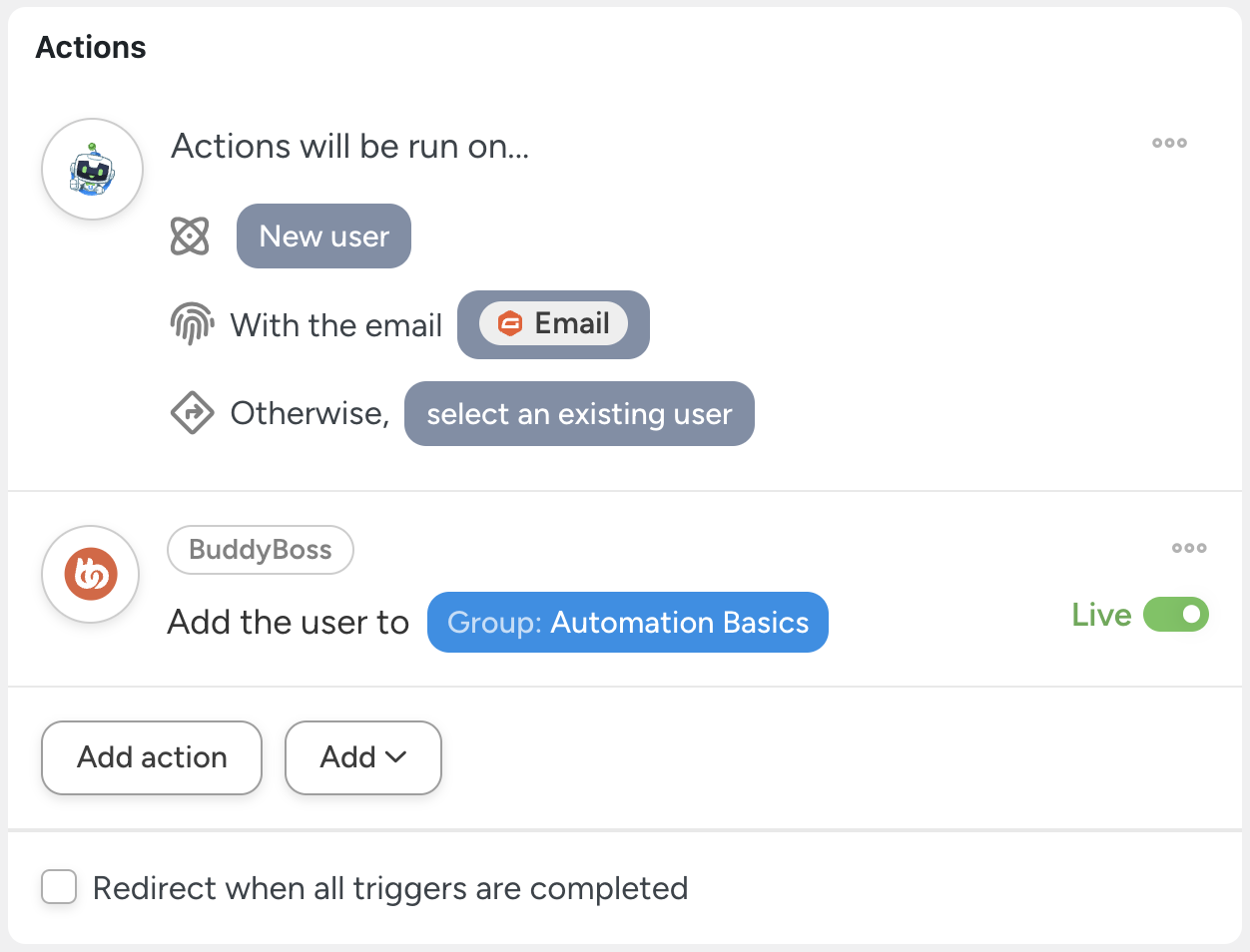Screen dimensions: 1250x952
Task: Open the three-dot menu for BuddyBoss action
Action: coord(1188,548)
